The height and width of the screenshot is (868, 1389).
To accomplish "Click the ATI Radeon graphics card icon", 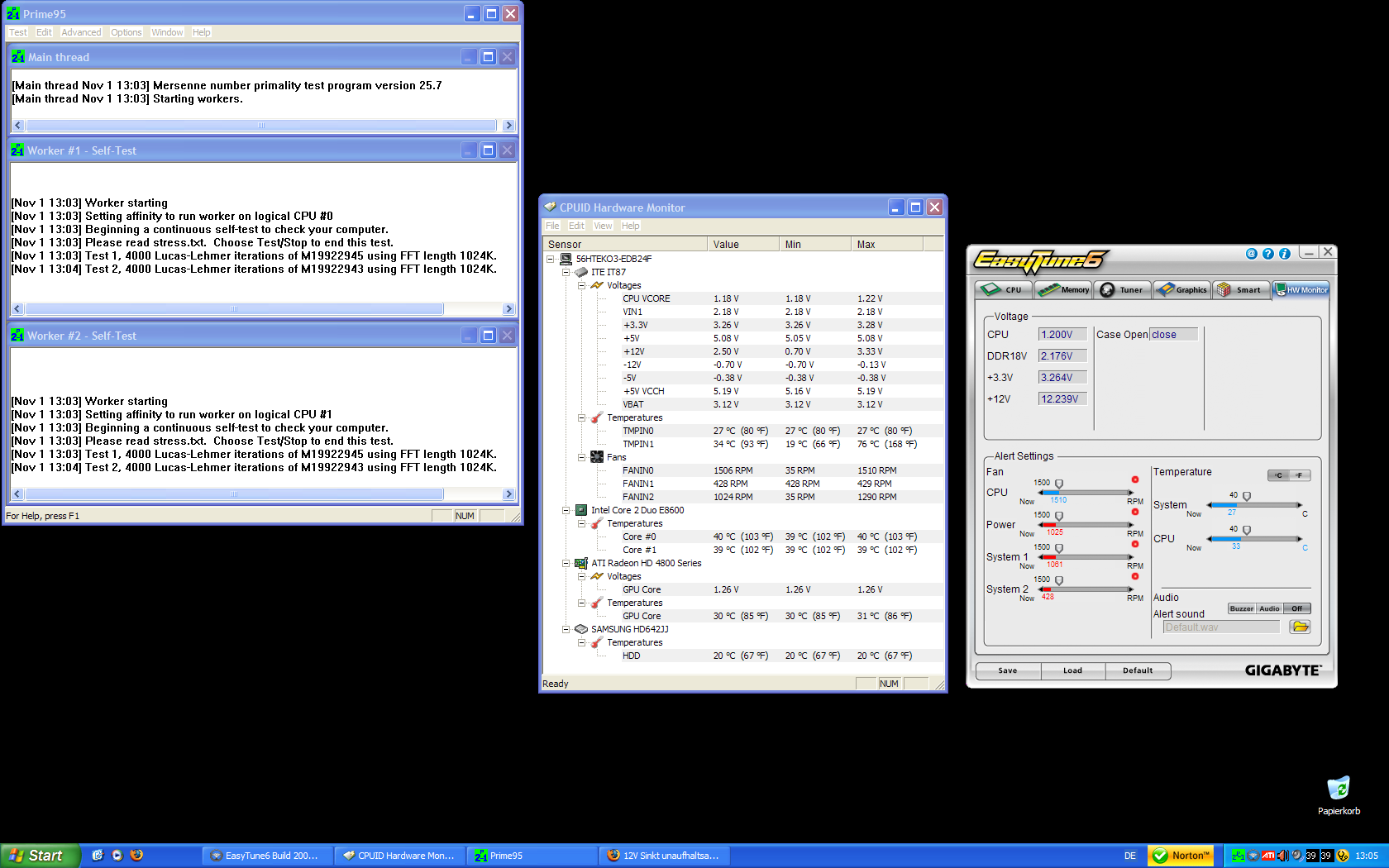I will (581, 563).
